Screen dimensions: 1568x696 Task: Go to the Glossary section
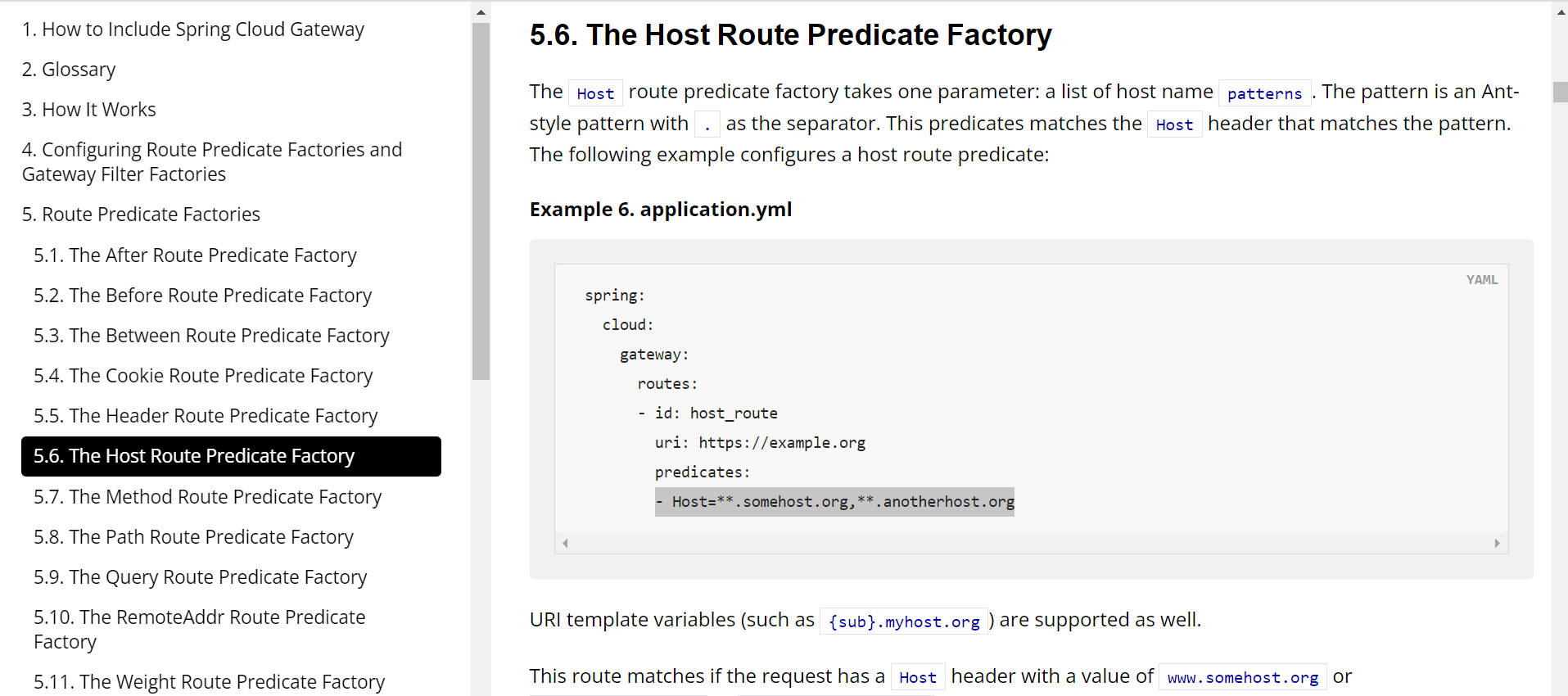click(x=69, y=70)
